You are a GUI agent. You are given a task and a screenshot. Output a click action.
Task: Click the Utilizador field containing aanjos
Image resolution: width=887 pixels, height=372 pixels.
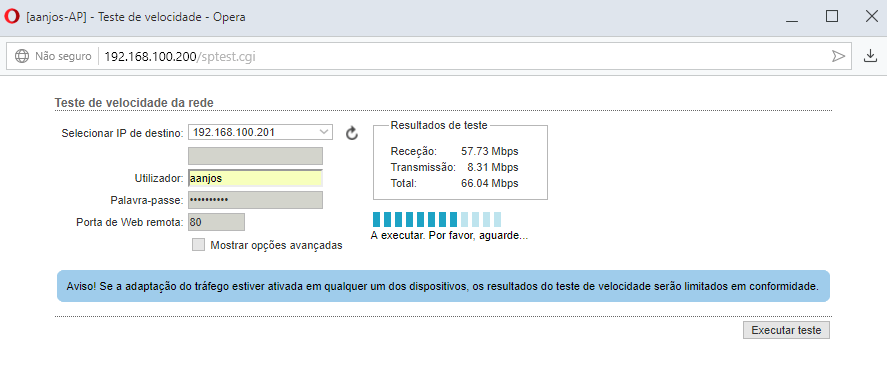255,178
